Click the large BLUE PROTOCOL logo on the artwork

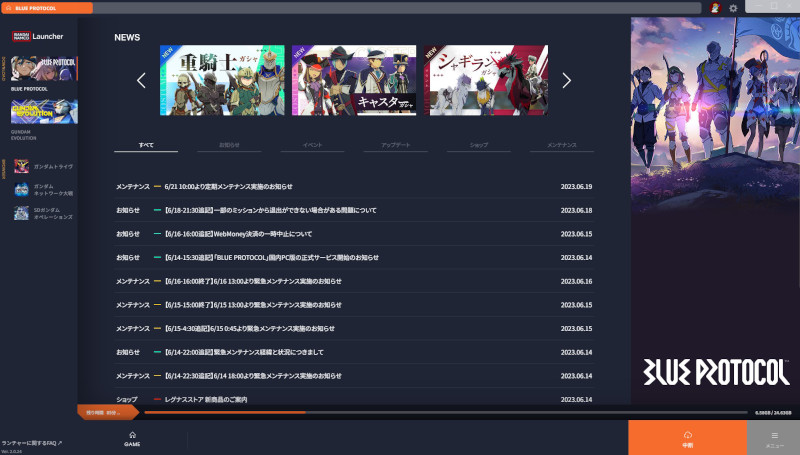(716, 372)
